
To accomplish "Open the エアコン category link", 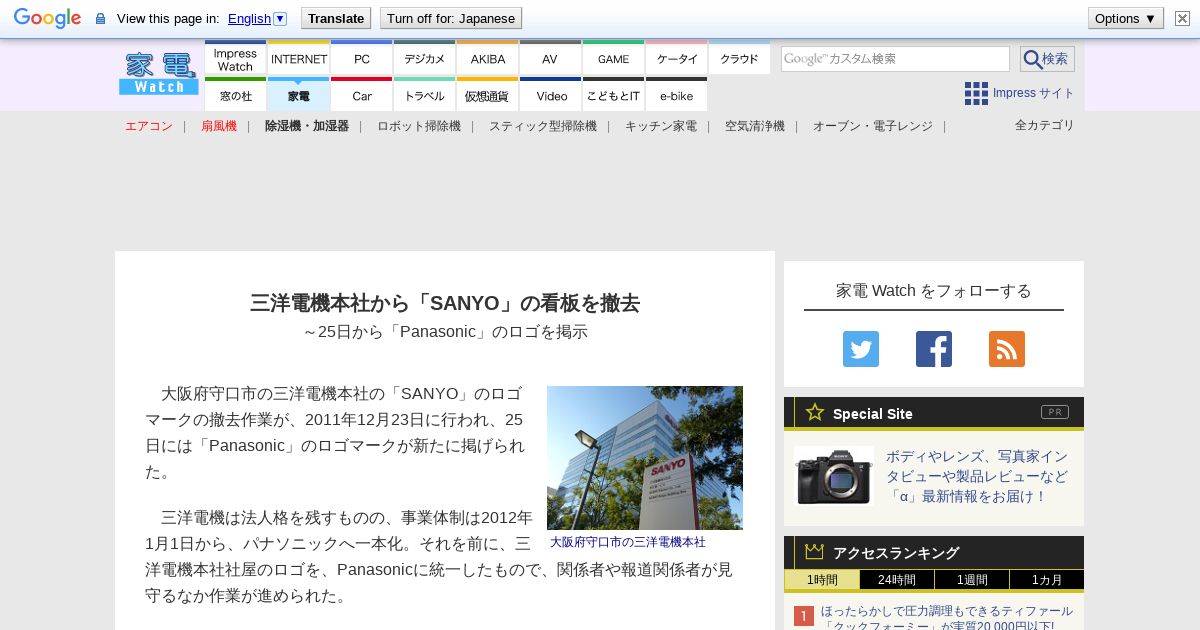I will point(149,126).
